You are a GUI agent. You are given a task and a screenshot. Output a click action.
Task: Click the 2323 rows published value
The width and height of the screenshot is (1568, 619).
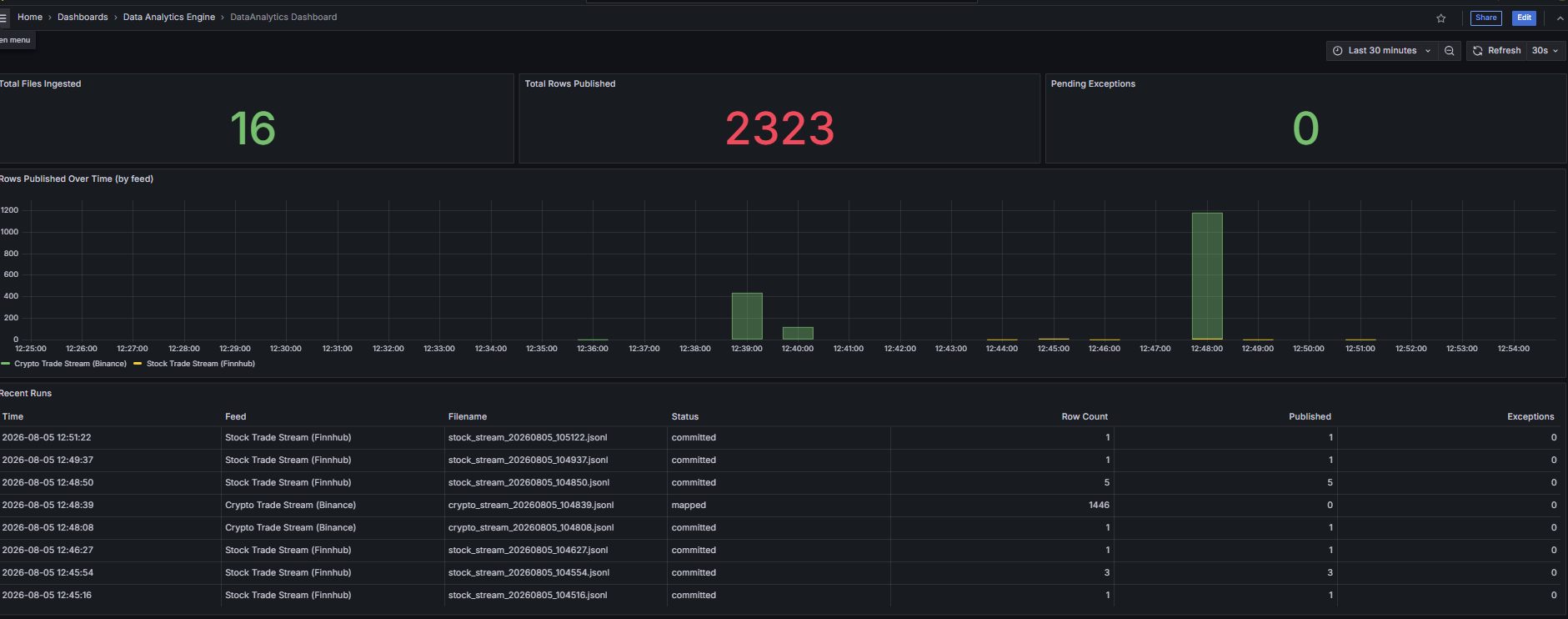pos(779,128)
